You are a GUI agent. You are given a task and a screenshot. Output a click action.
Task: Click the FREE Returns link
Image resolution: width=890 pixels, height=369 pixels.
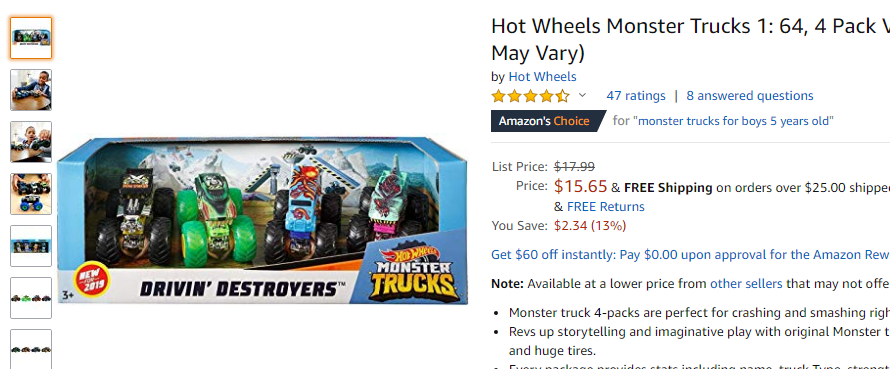tap(606, 207)
